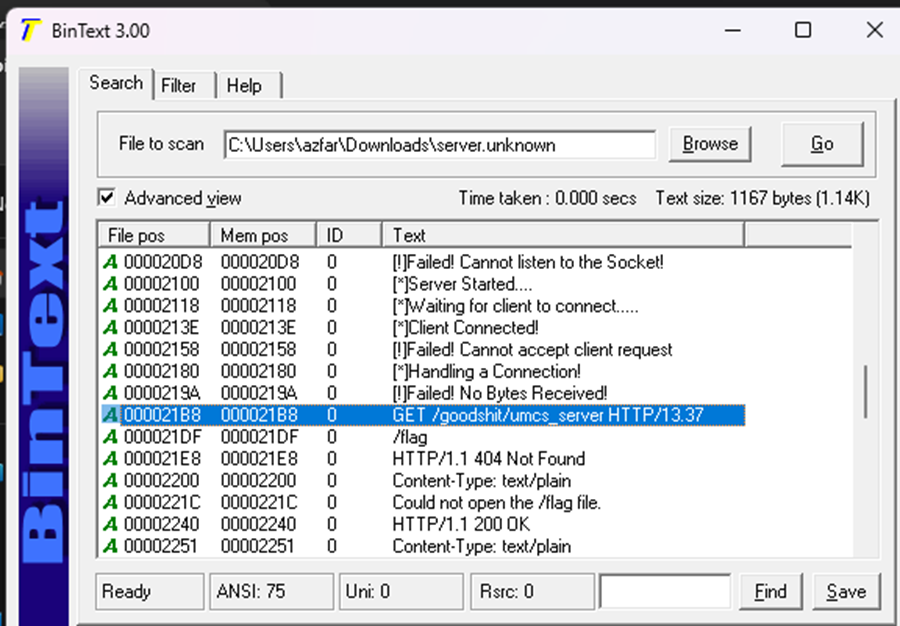The image size is (900, 626).
Task: Click the A icon on the highlighted GET row
Action: [x=110, y=415]
